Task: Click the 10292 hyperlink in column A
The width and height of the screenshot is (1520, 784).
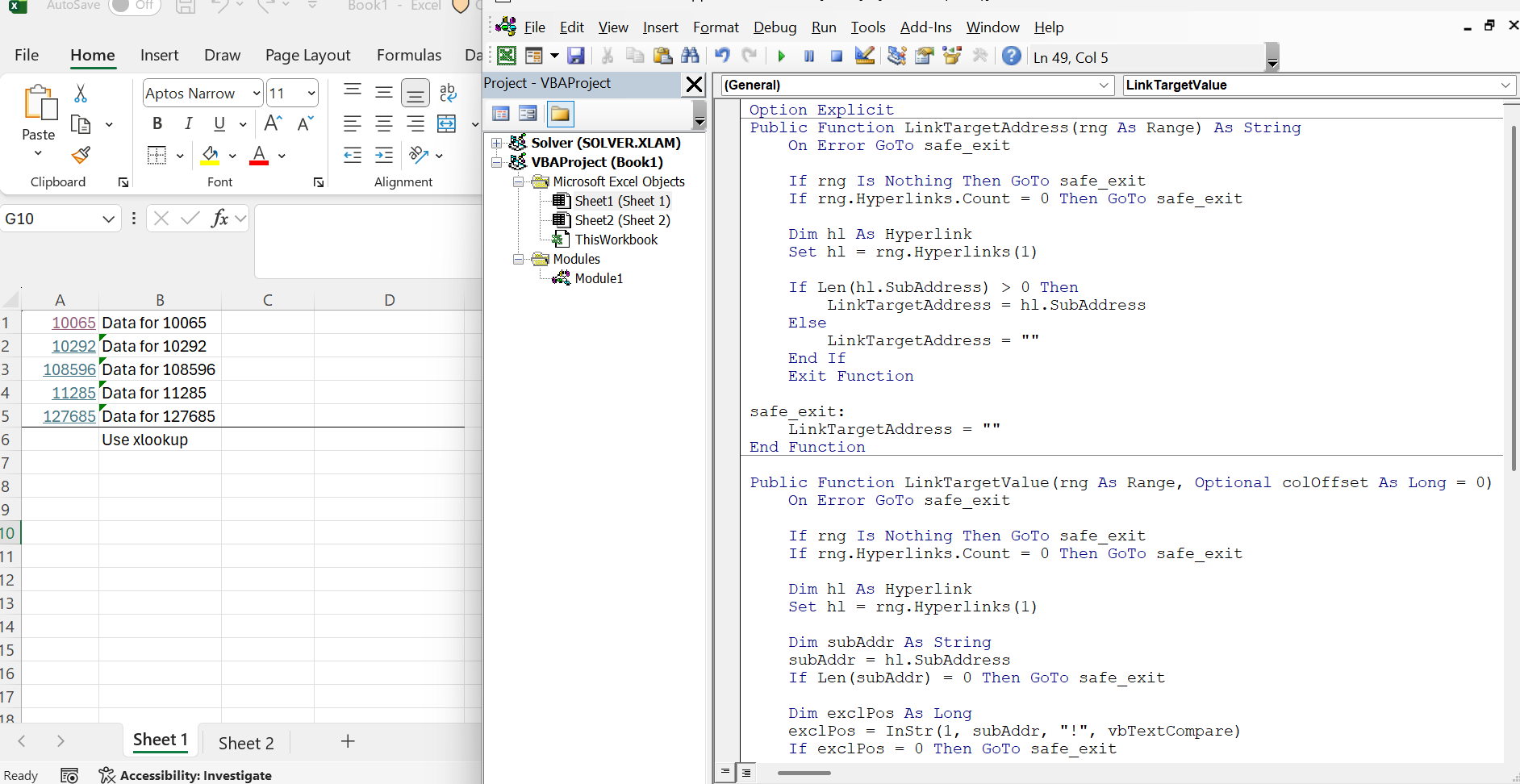Action: click(x=73, y=346)
